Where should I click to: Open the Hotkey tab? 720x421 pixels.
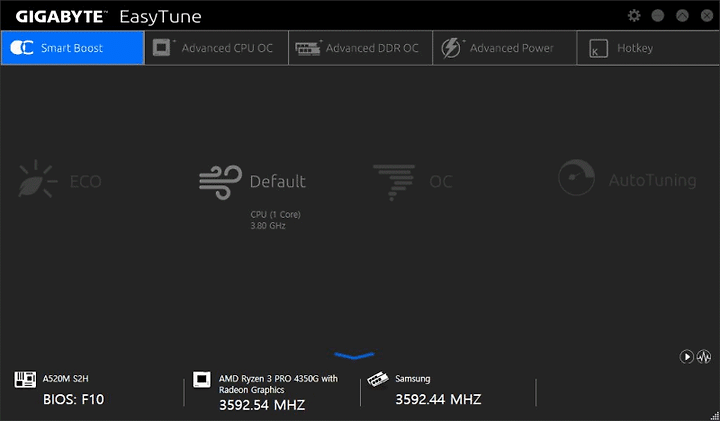coord(648,48)
